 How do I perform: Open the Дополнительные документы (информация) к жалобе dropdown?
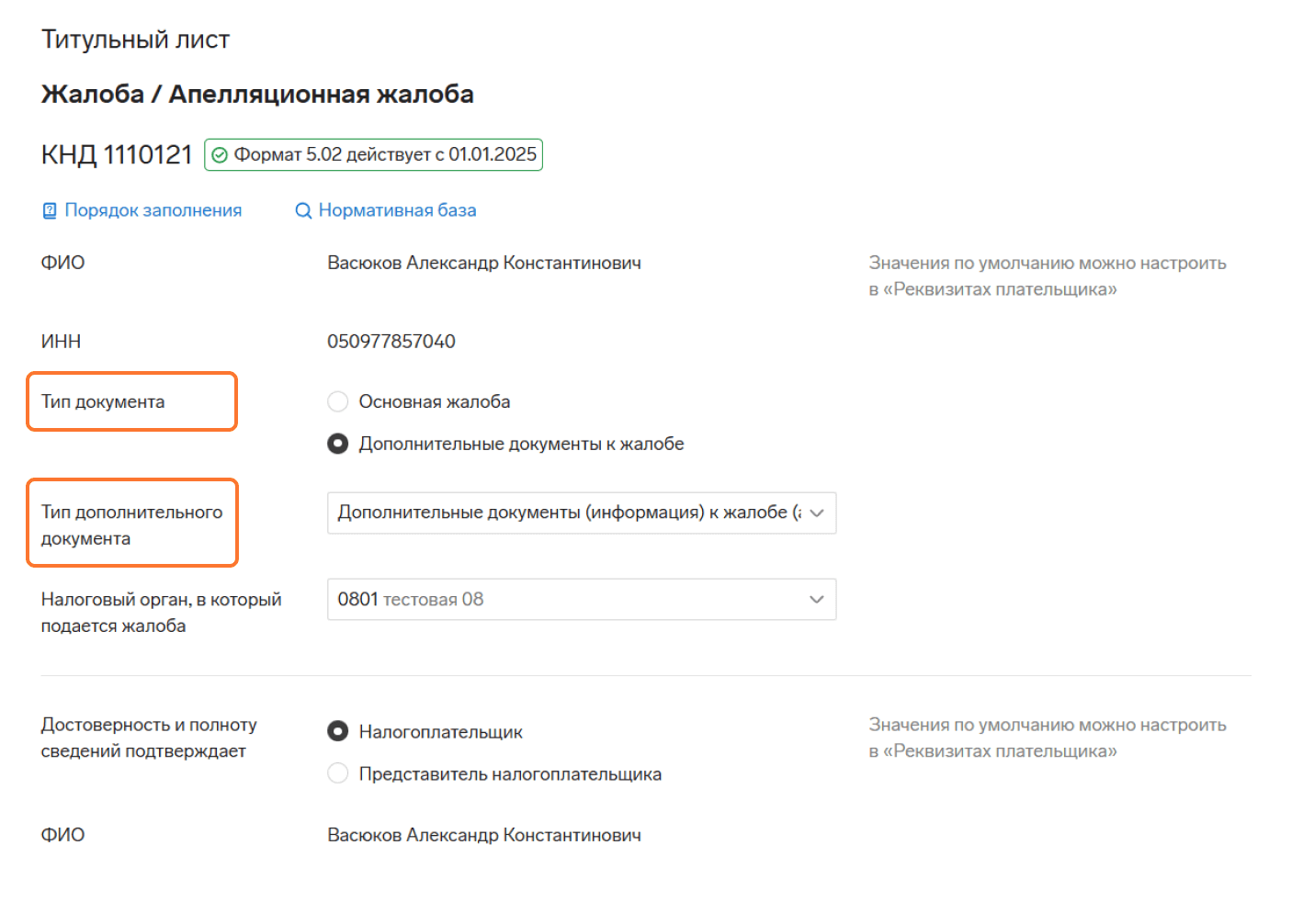[x=569, y=513]
